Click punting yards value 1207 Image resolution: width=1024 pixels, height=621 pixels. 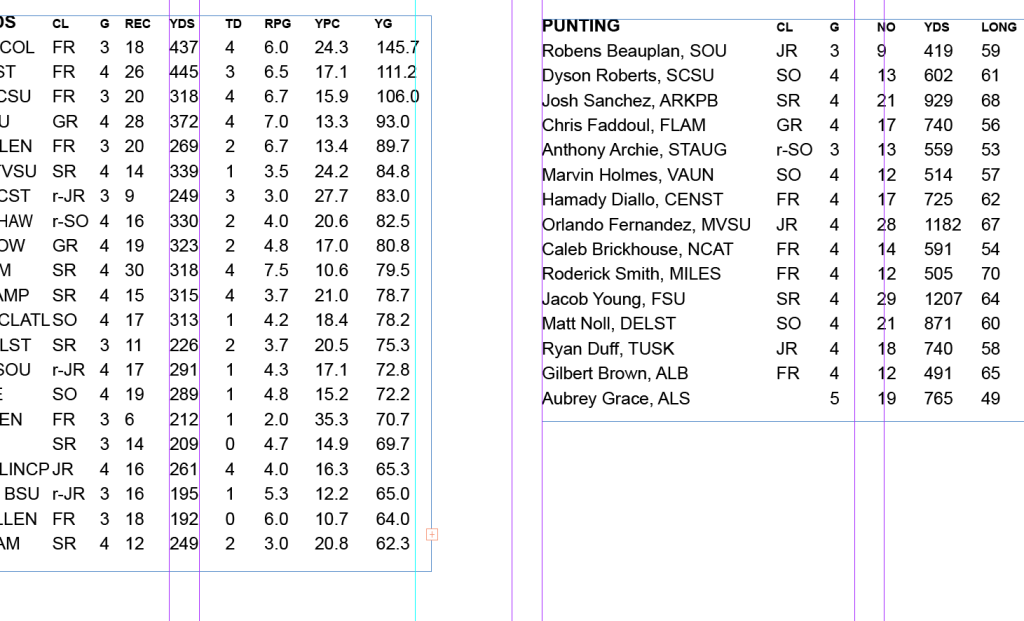click(x=943, y=299)
